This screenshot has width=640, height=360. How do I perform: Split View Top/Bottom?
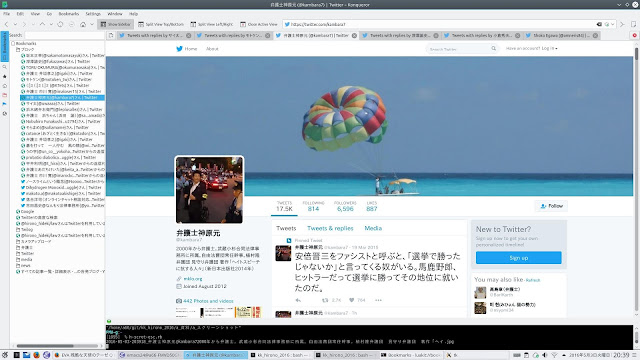coord(161,24)
